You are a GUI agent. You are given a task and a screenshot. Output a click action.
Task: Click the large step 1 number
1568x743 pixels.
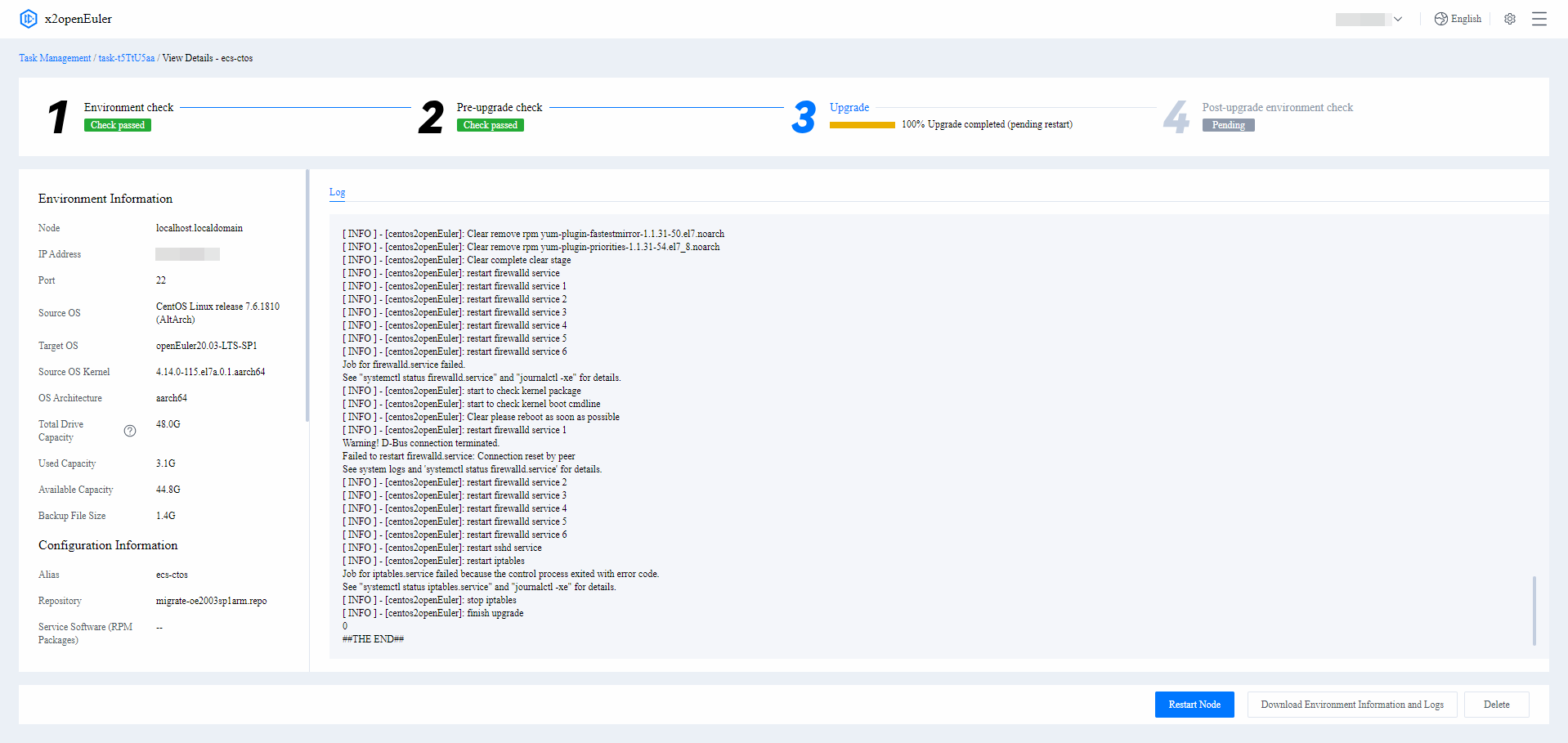pos(58,117)
